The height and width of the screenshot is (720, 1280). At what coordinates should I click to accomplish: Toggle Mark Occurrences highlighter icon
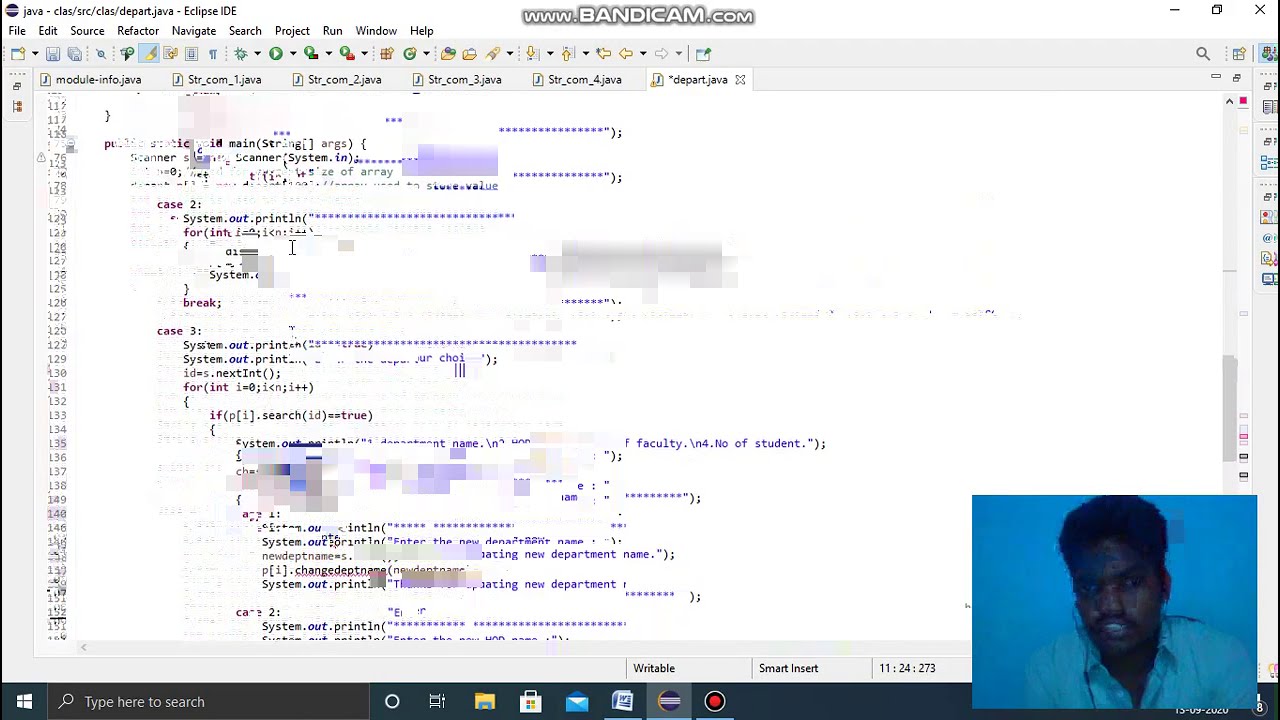click(148, 53)
